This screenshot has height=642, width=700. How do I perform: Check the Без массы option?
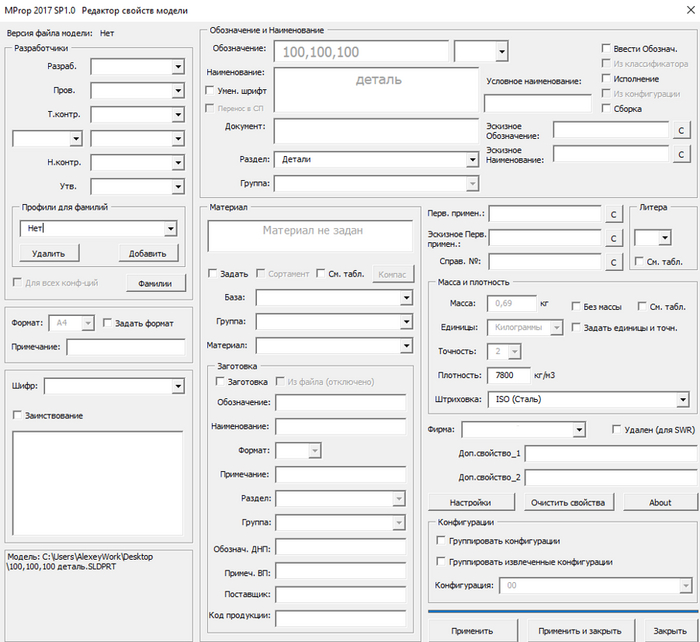click(x=577, y=306)
